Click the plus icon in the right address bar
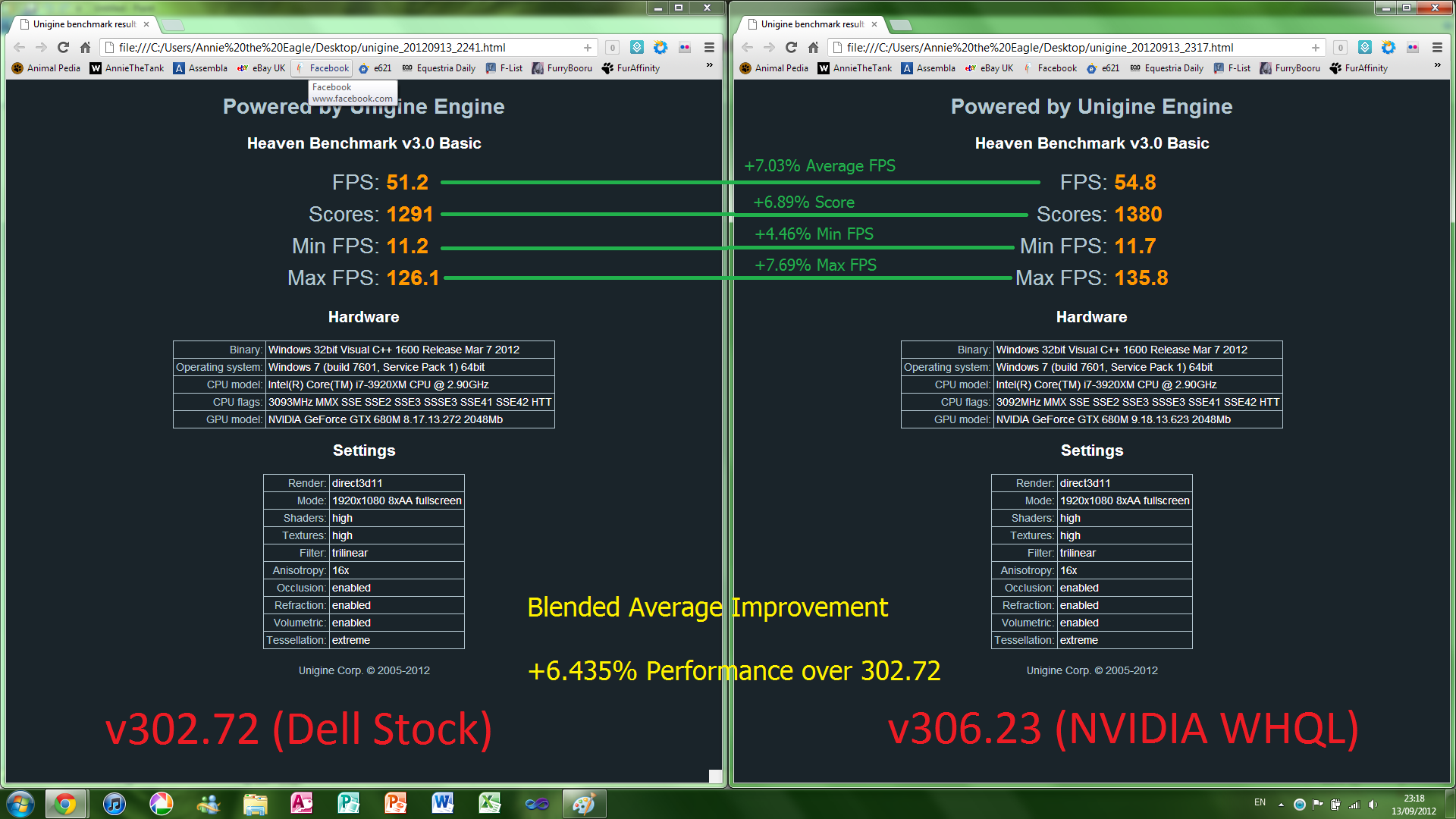The width and height of the screenshot is (1456, 819). [1316, 47]
